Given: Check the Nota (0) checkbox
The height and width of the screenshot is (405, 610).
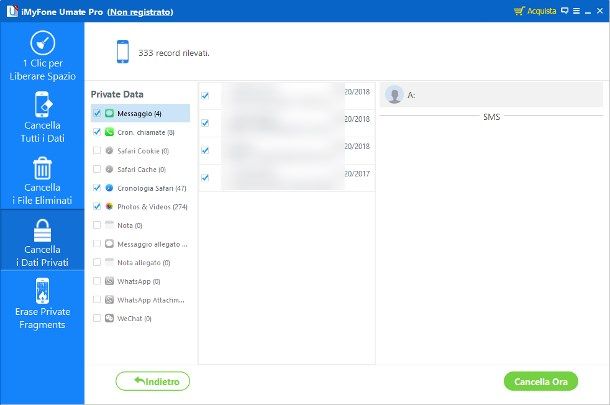Looking at the screenshot, I should click(x=97, y=225).
